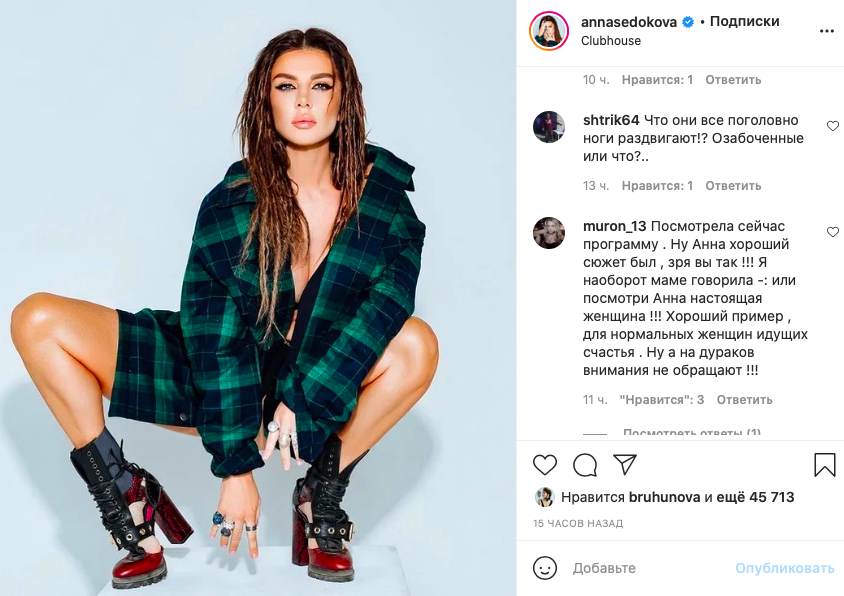Viewport: 844px width, 596px height.
Task: Like shtrik64's comment heart
Action: click(832, 126)
